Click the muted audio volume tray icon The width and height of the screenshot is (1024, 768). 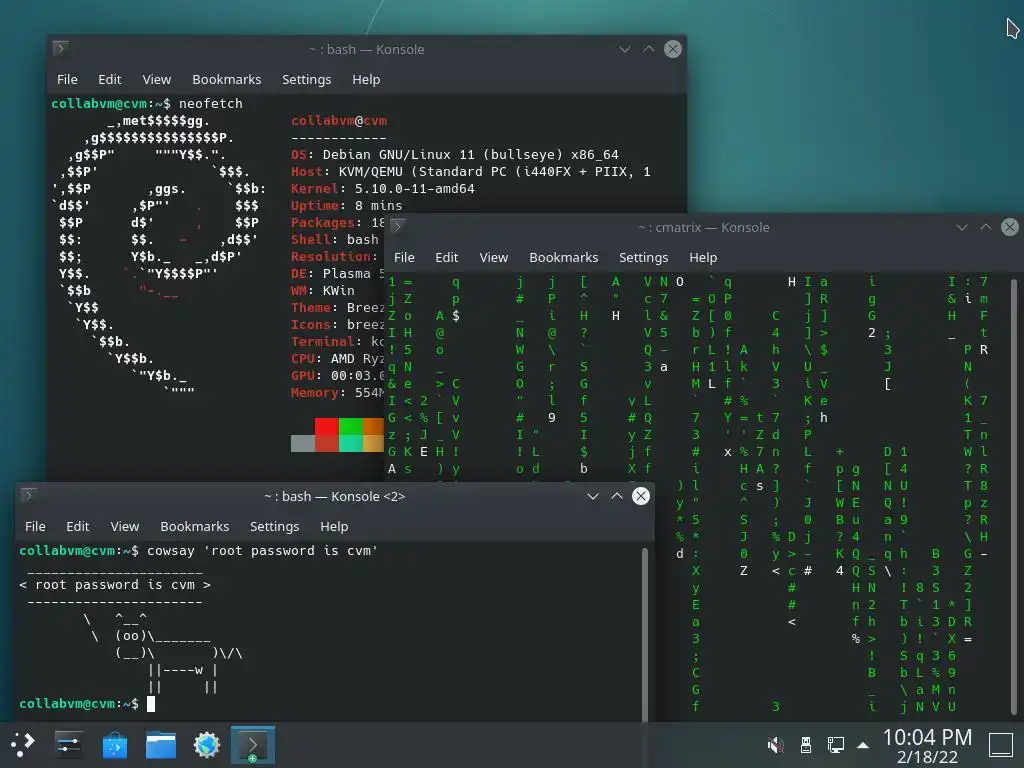(775, 744)
